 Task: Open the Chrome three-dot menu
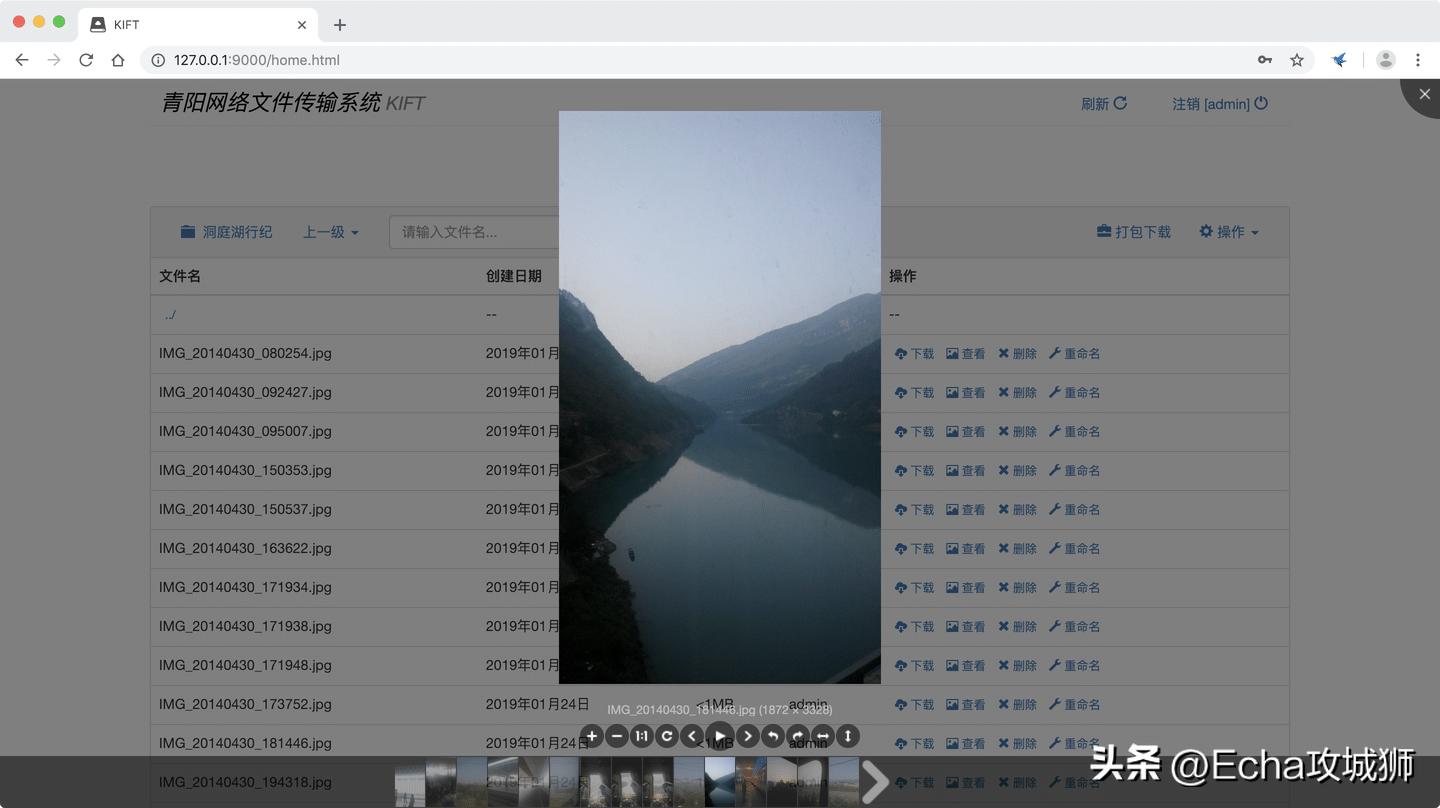(x=1418, y=60)
